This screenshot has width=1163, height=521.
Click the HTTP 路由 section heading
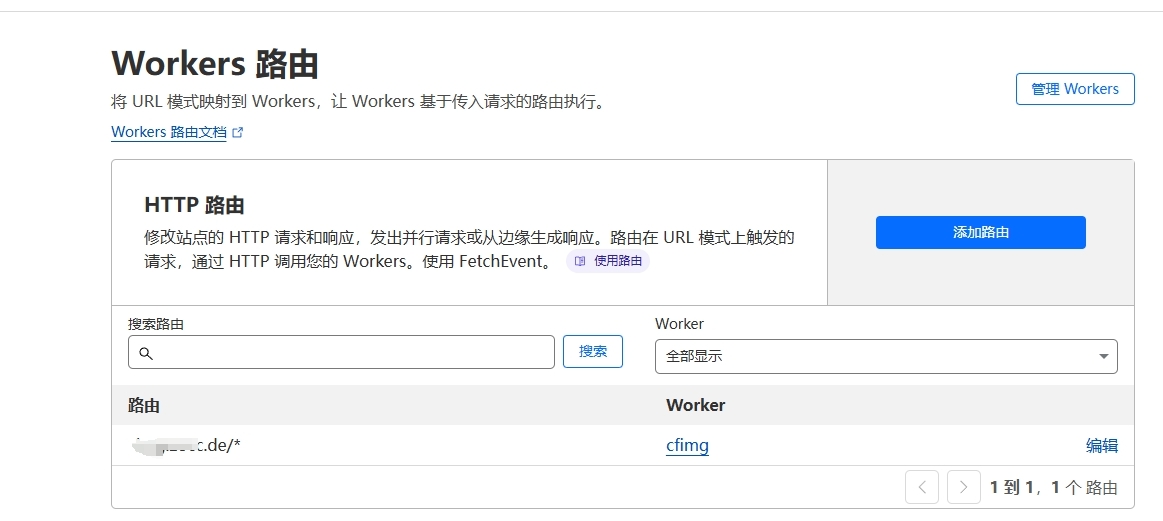click(194, 205)
